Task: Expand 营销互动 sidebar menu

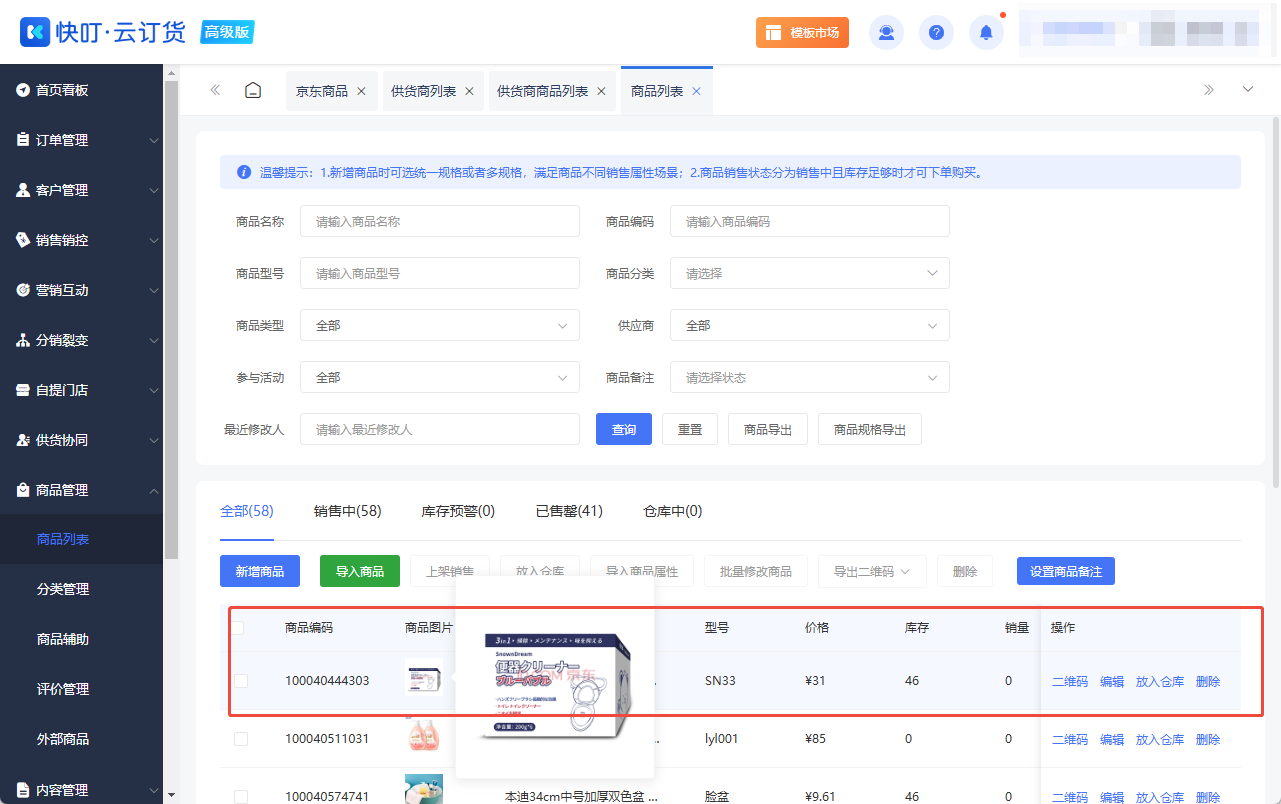Action: 81,290
